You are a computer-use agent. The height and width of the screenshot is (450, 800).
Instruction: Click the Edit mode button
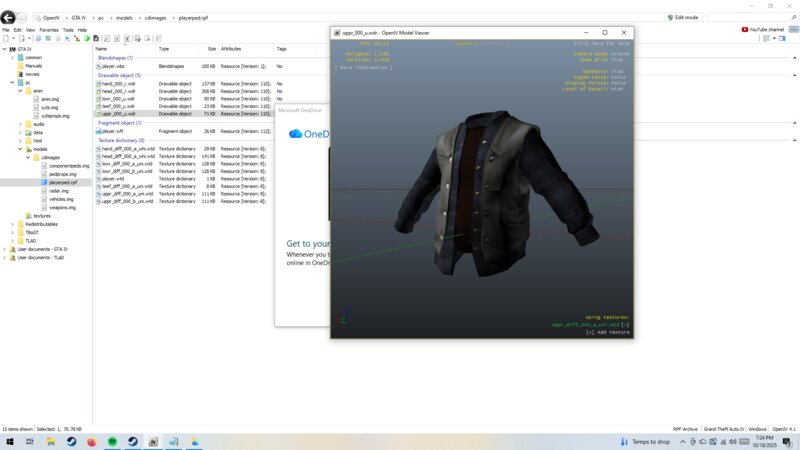point(684,17)
